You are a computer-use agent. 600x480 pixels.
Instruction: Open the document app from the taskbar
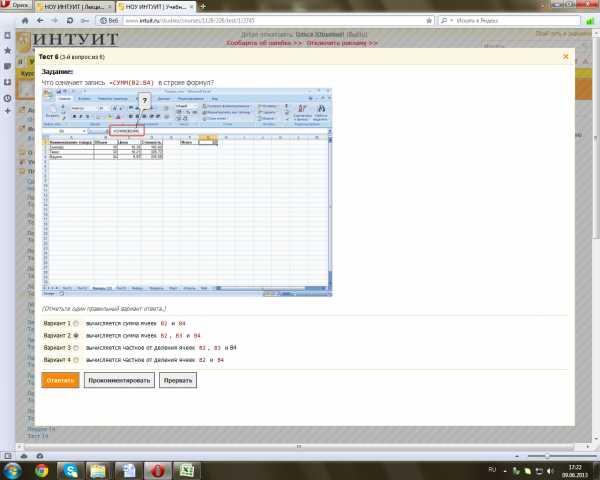(128, 471)
